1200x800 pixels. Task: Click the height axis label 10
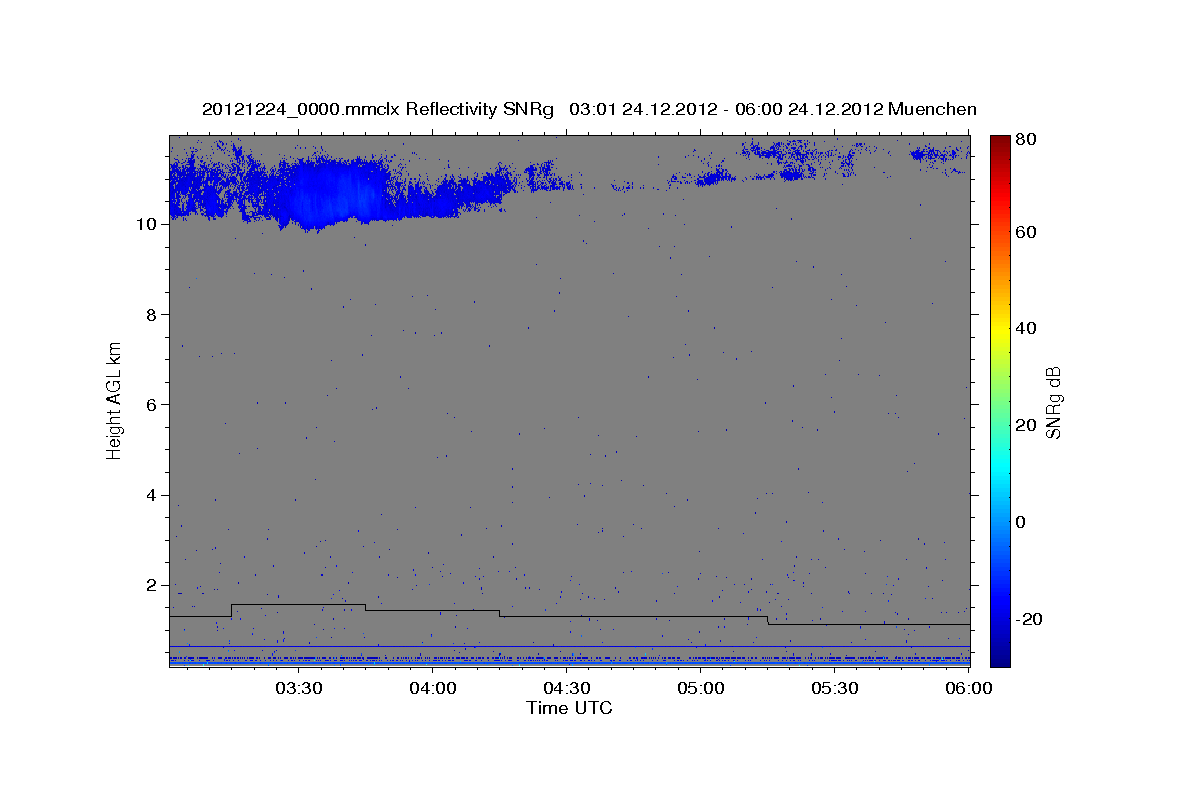pos(147,224)
